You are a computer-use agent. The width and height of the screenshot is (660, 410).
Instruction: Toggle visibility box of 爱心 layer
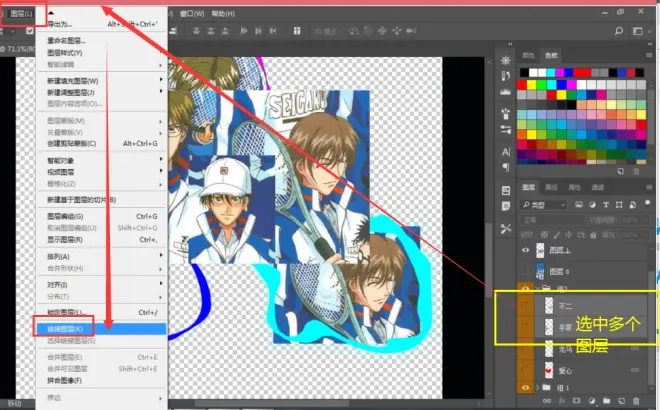[x=525, y=370]
